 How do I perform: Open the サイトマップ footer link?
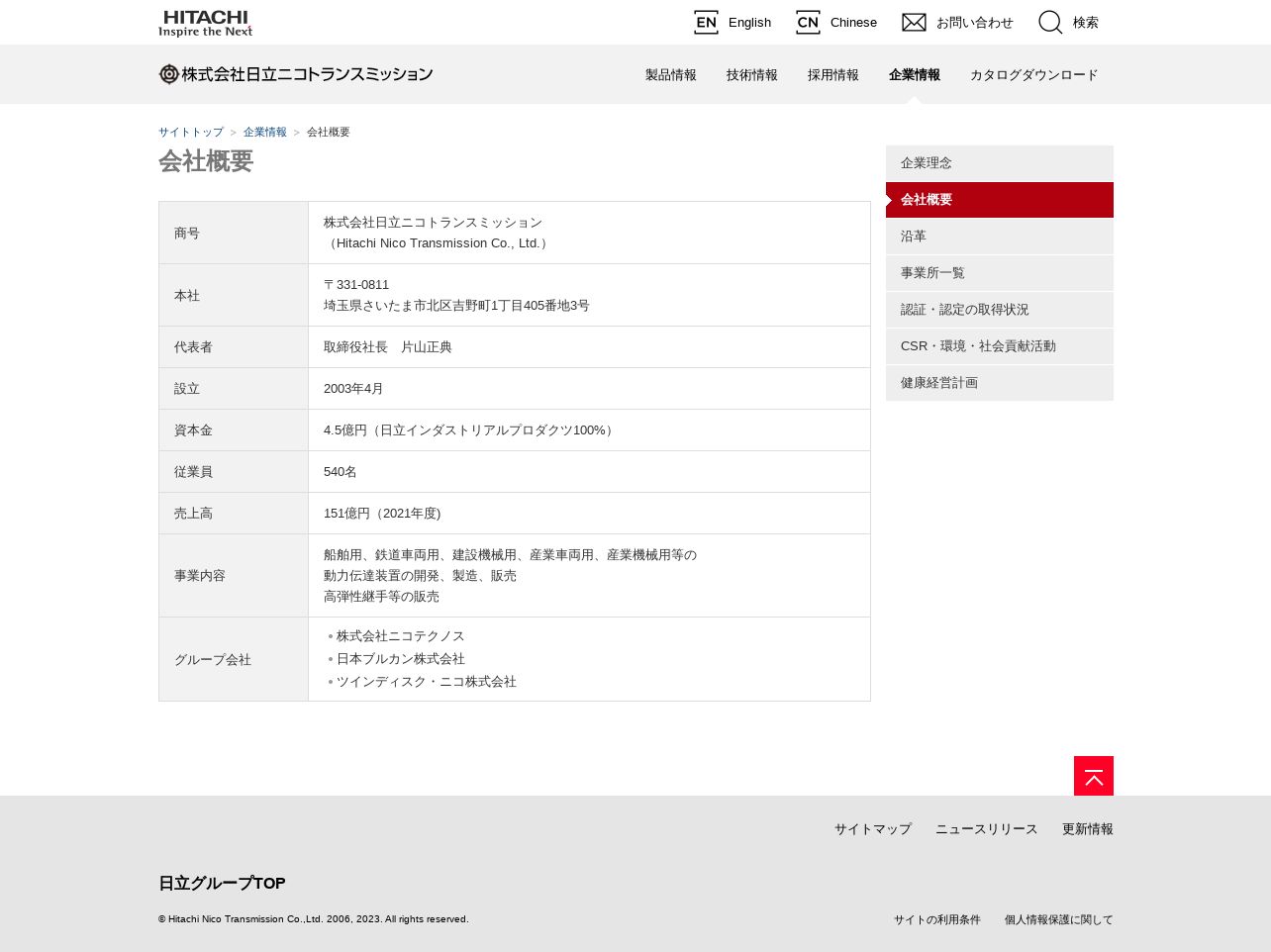click(x=873, y=829)
